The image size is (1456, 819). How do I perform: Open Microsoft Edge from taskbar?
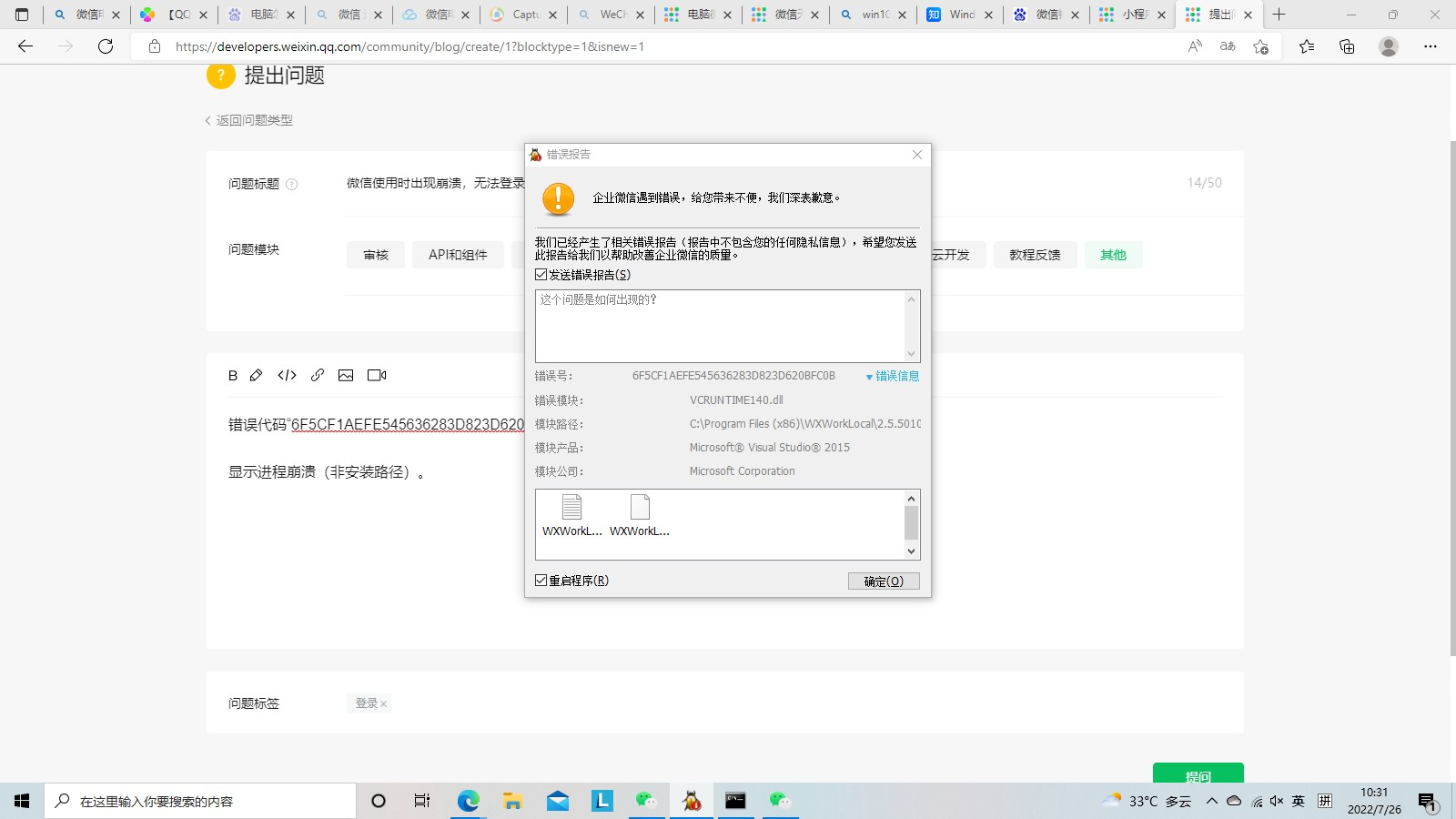click(x=468, y=801)
